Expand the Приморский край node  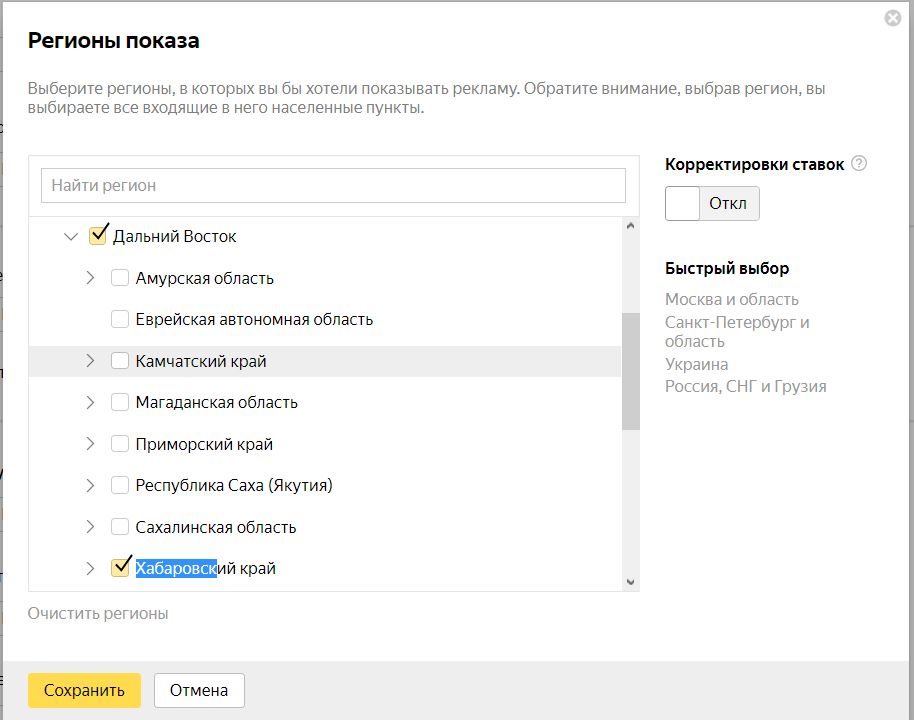pos(90,444)
